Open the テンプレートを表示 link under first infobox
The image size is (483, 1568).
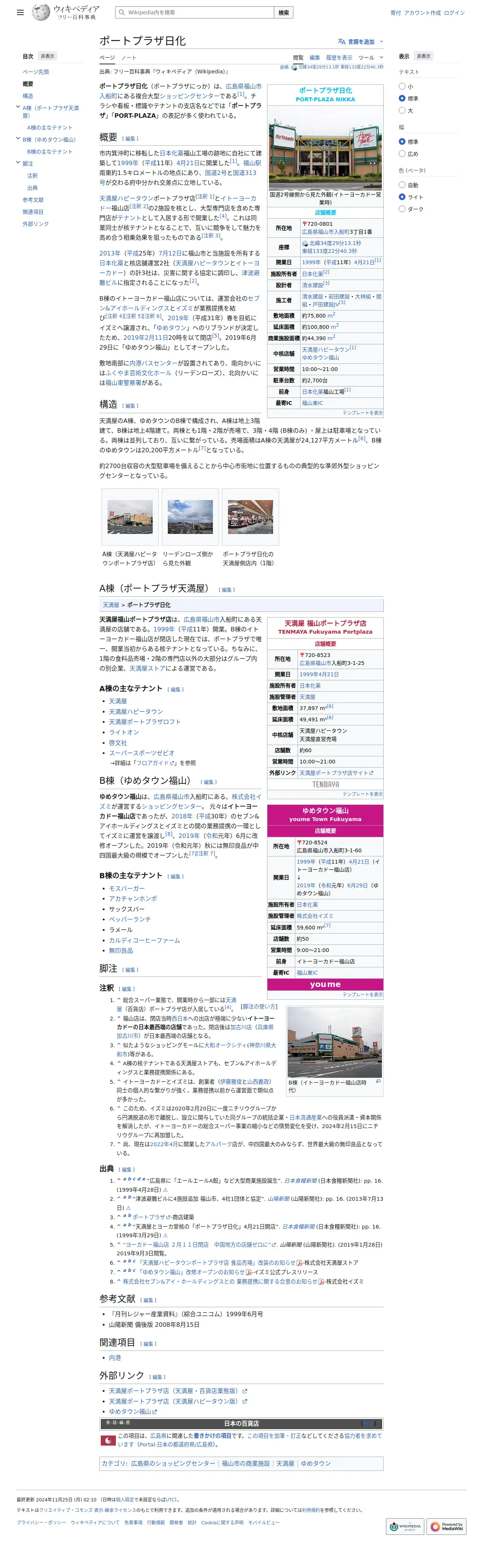coord(363,413)
